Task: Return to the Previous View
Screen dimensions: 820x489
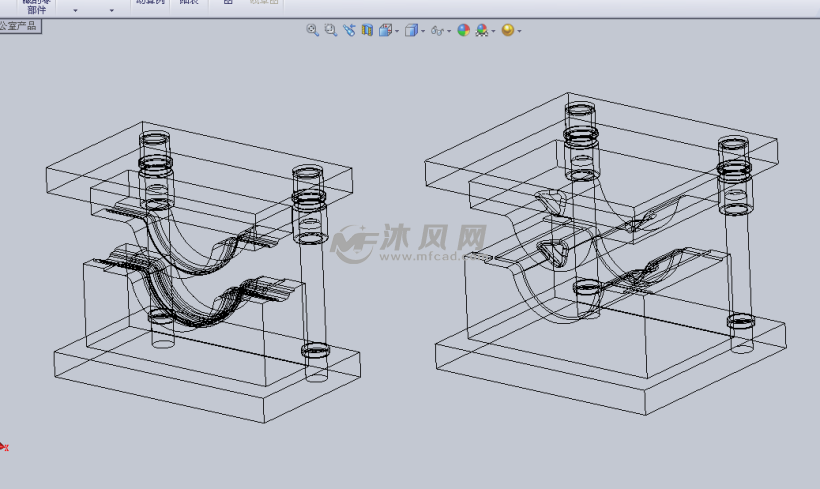Action: coord(349,30)
